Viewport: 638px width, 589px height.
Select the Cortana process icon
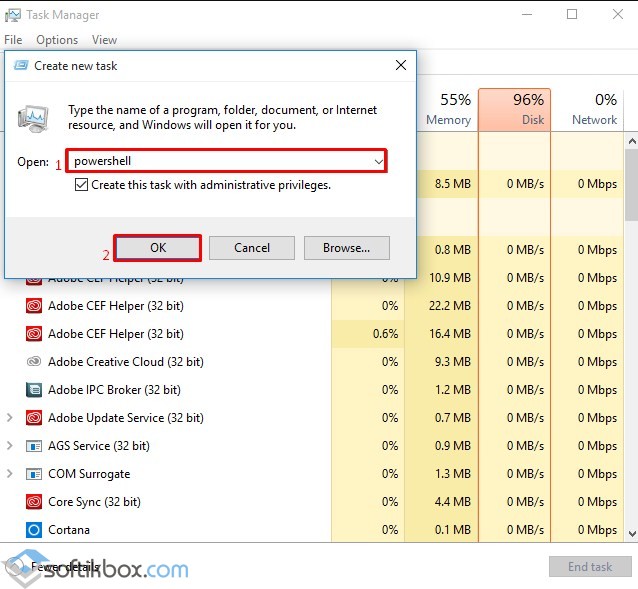coord(33,530)
